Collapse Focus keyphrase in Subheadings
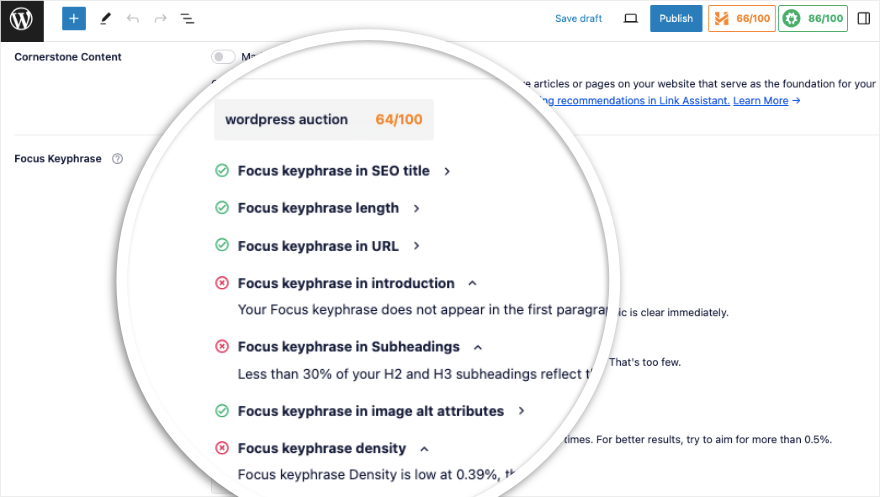The width and height of the screenshot is (880, 497). [478, 347]
